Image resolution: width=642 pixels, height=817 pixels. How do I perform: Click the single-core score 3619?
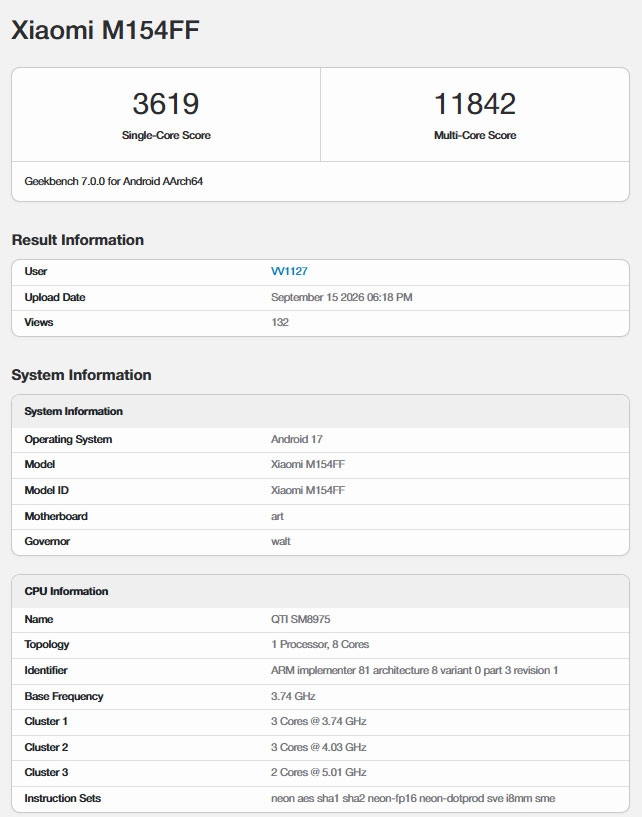[166, 103]
